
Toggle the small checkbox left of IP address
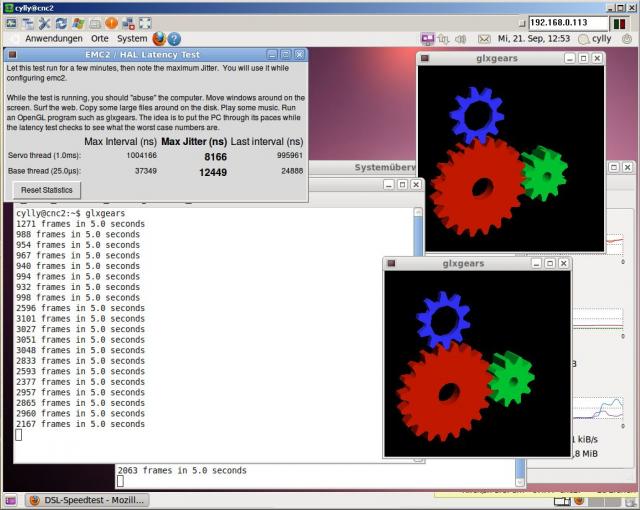coord(522,24)
